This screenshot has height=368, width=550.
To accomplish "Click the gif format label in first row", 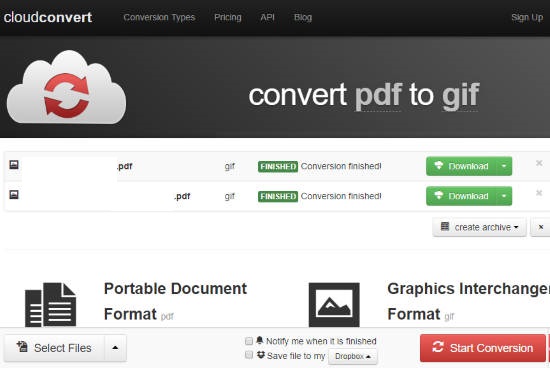I will [229, 166].
